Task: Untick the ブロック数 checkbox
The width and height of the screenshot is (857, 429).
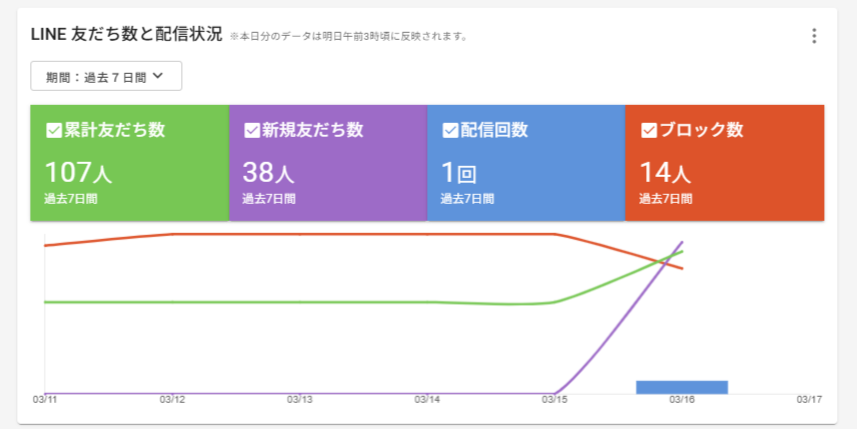Action: [x=648, y=130]
